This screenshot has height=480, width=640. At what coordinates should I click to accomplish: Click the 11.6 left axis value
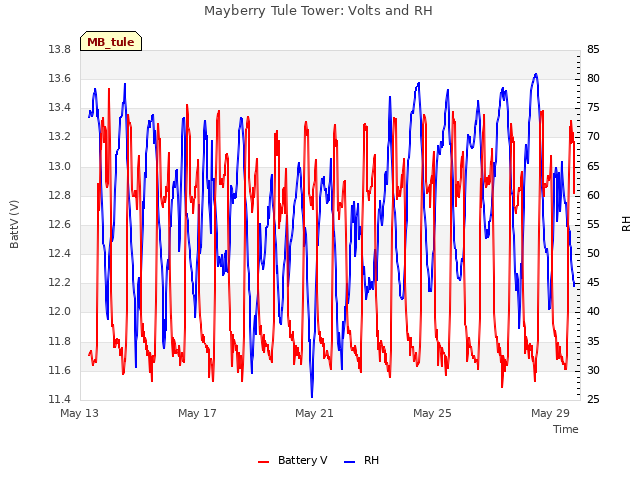(x=60, y=371)
